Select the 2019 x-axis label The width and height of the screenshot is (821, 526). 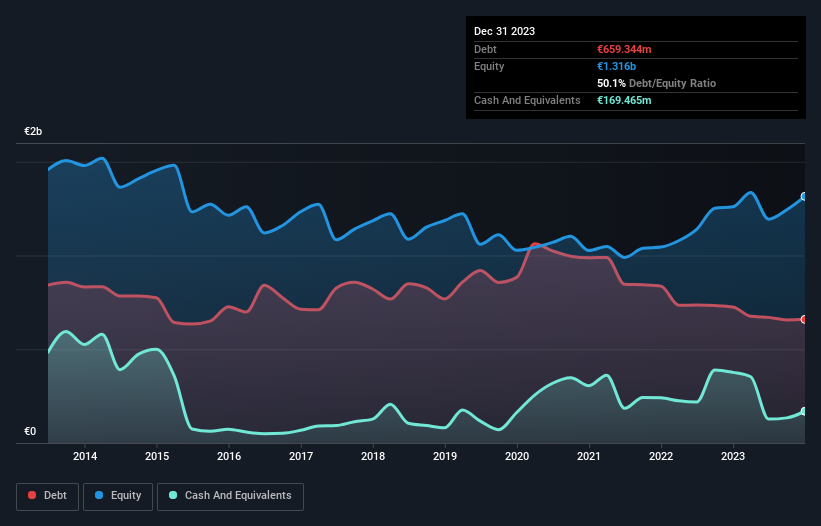click(x=445, y=456)
